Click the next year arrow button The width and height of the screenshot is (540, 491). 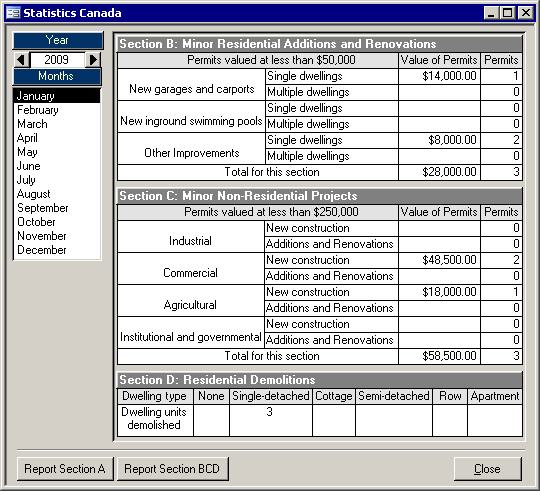point(93,60)
